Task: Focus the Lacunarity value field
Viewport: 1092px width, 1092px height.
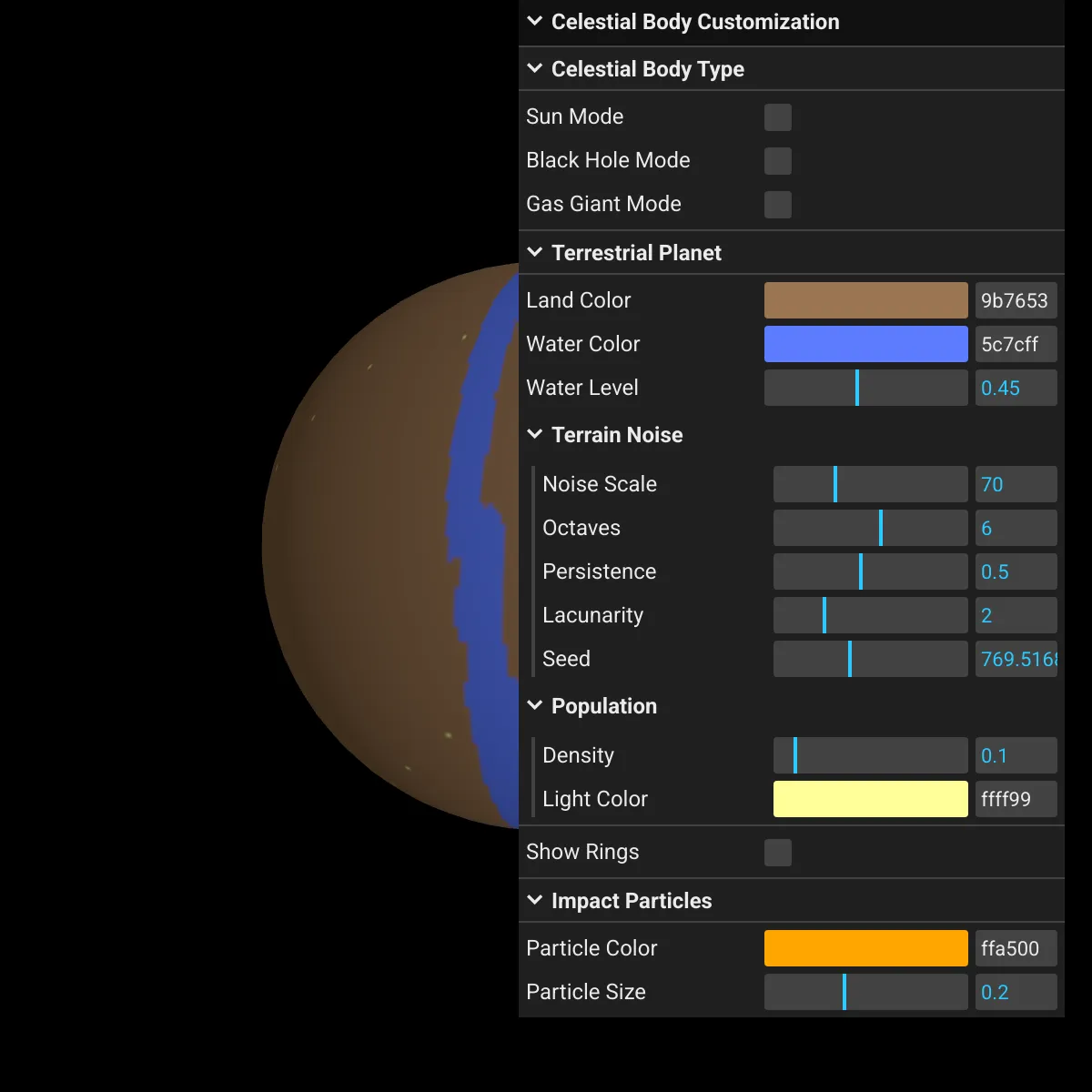Action: click(1016, 615)
